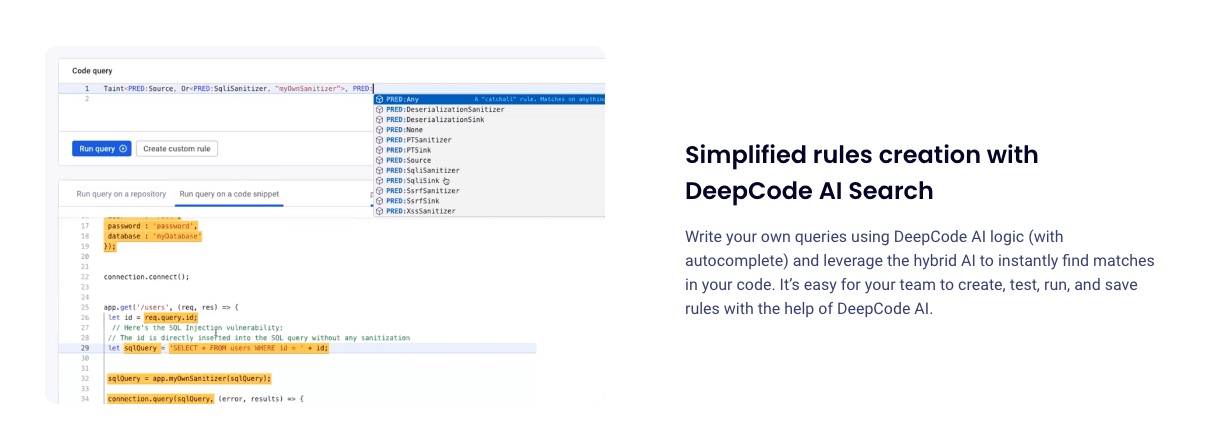Click the paragraph about DeepCode AI logic
The height and width of the screenshot is (447, 1217).
[920, 273]
